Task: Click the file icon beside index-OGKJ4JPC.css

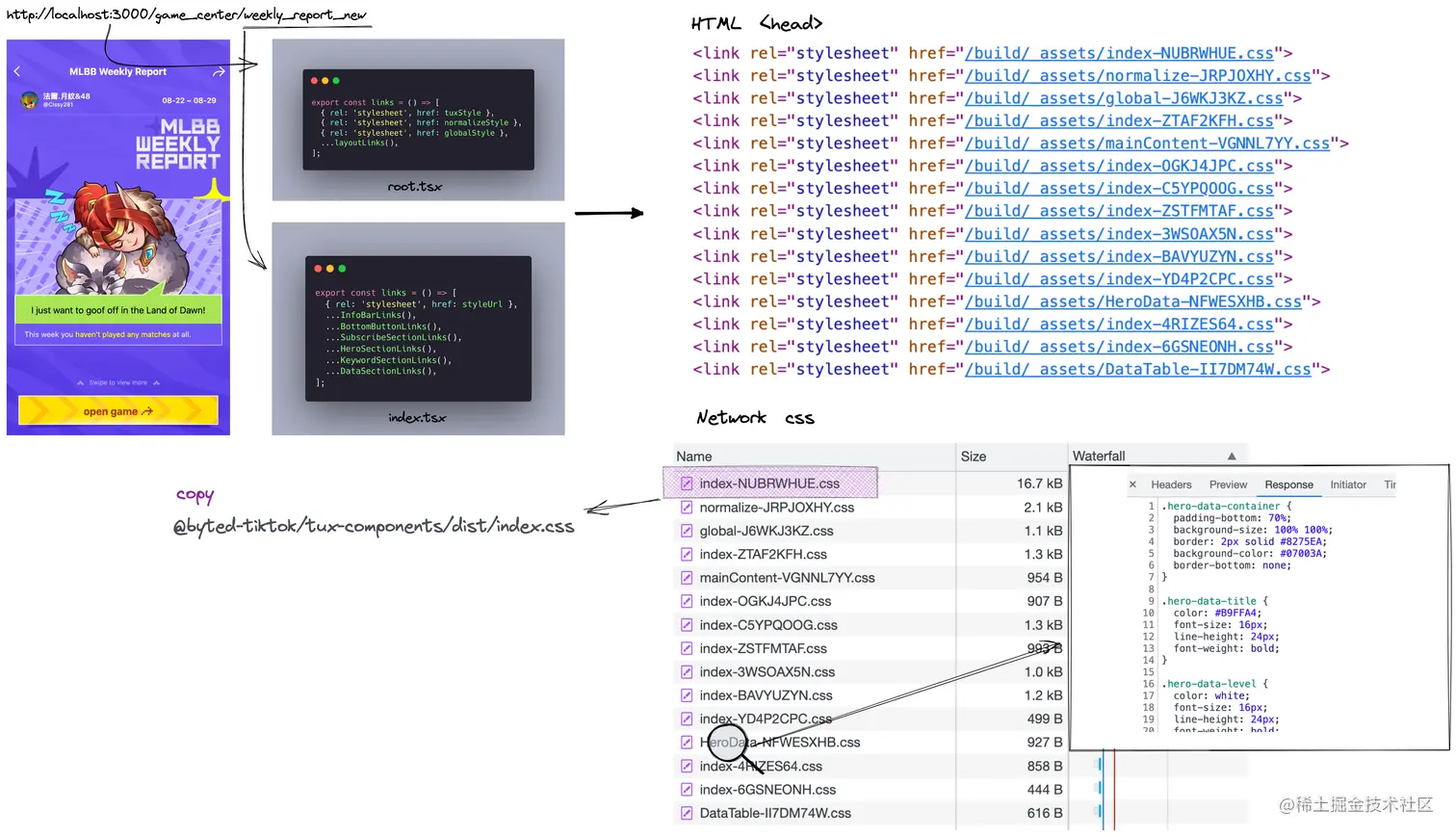Action: pos(687,601)
